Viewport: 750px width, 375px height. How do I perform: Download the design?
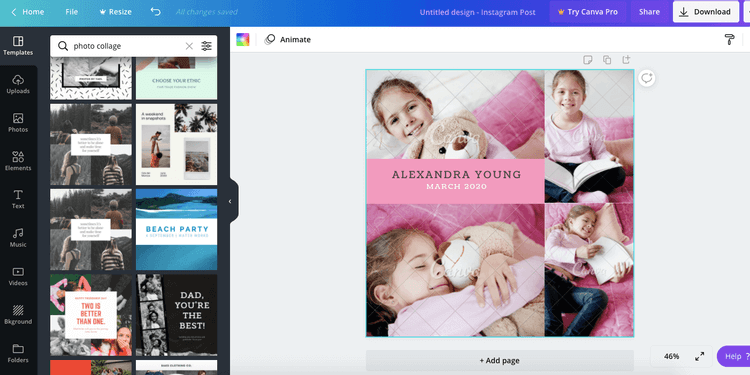706,12
